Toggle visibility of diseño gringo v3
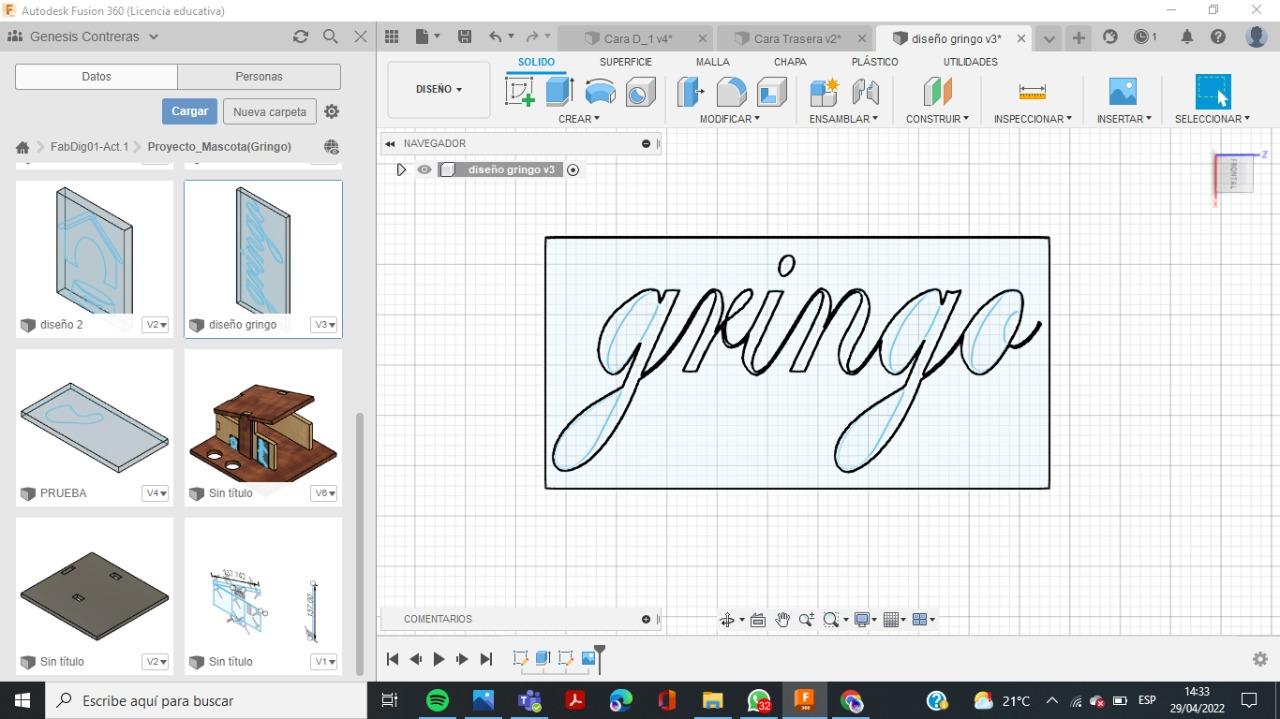 point(424,170)
